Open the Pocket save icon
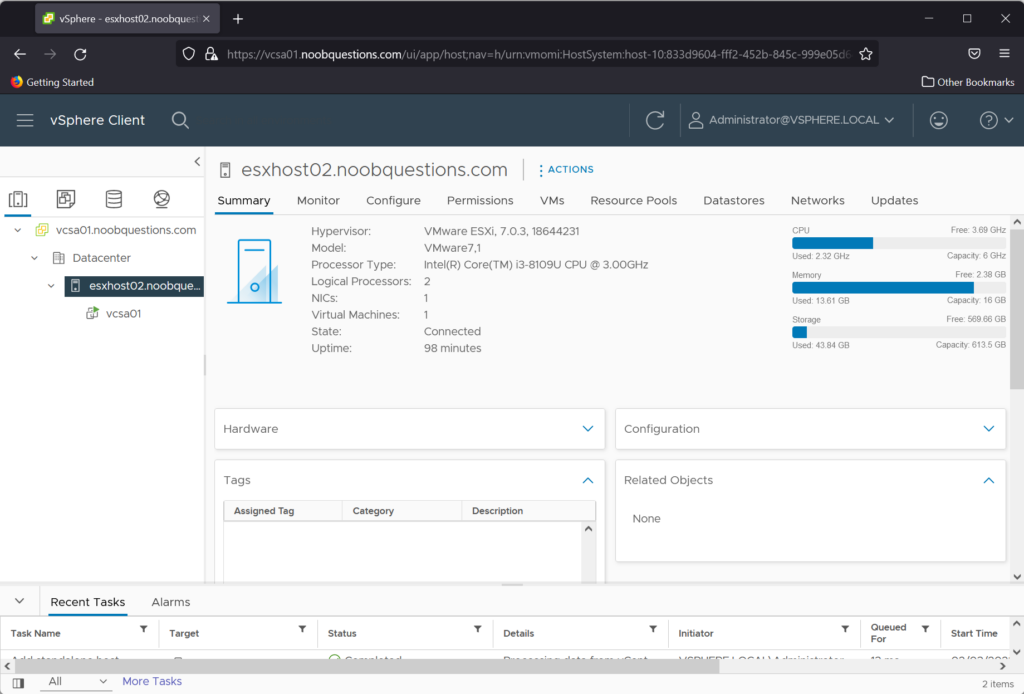Screen dimensions: 1024x694 click(x=974, y=54)
